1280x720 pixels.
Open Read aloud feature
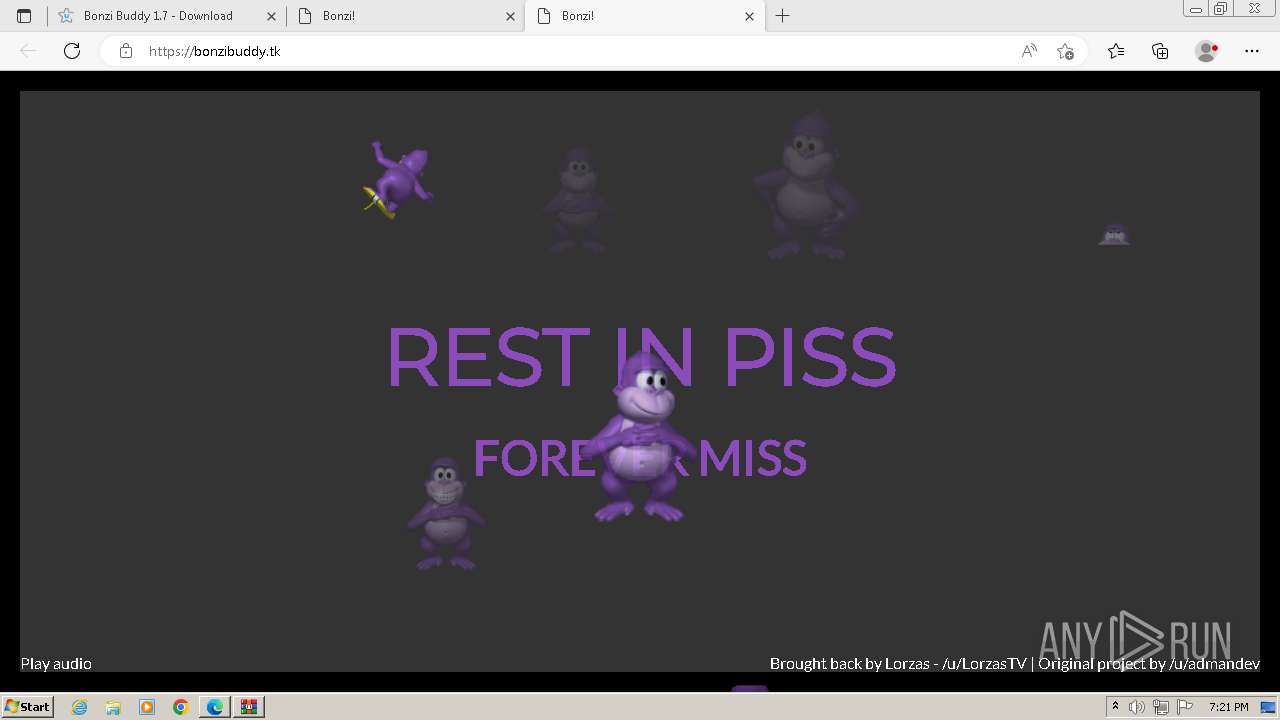[1028, 51]
